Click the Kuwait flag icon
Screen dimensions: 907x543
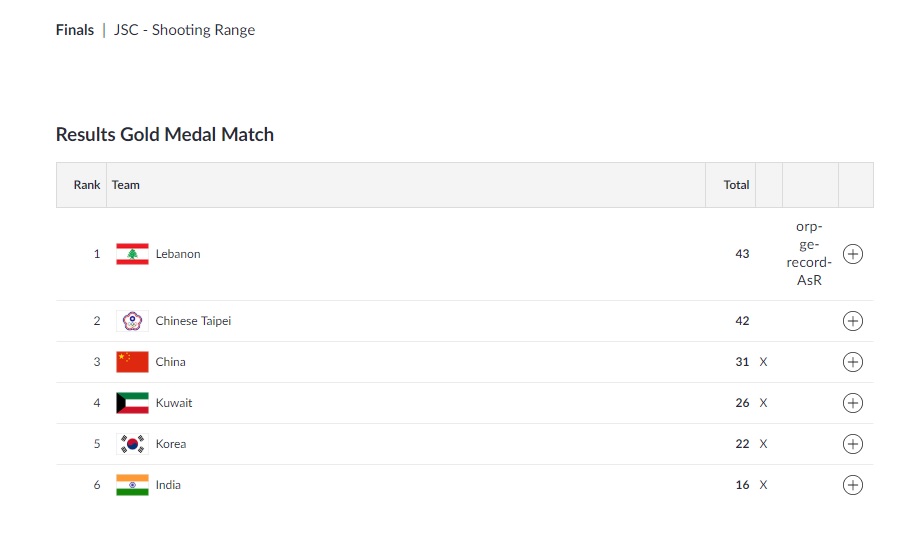(132, 403)
